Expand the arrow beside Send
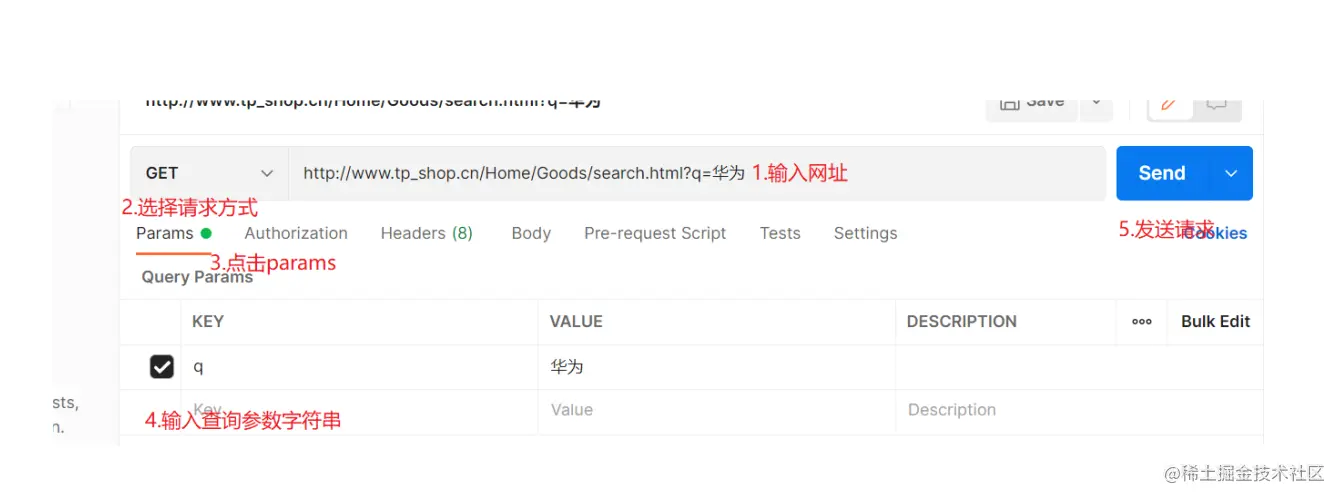The height and width of the screenshot is (500, 1341). pyautogui.click(x=1231, y=173)
